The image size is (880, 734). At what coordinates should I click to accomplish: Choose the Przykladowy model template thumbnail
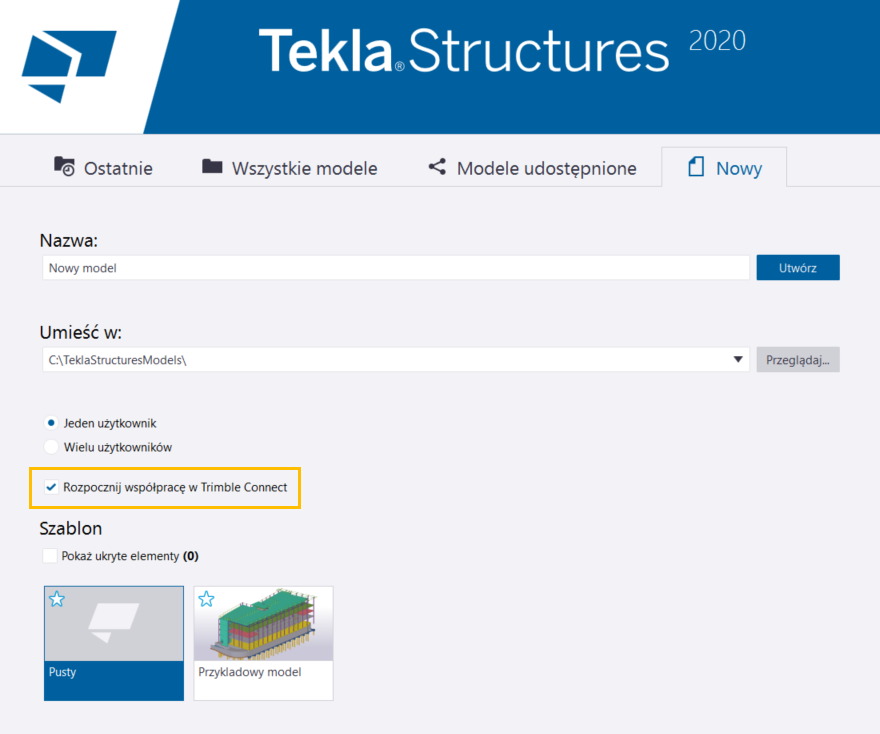263,642
